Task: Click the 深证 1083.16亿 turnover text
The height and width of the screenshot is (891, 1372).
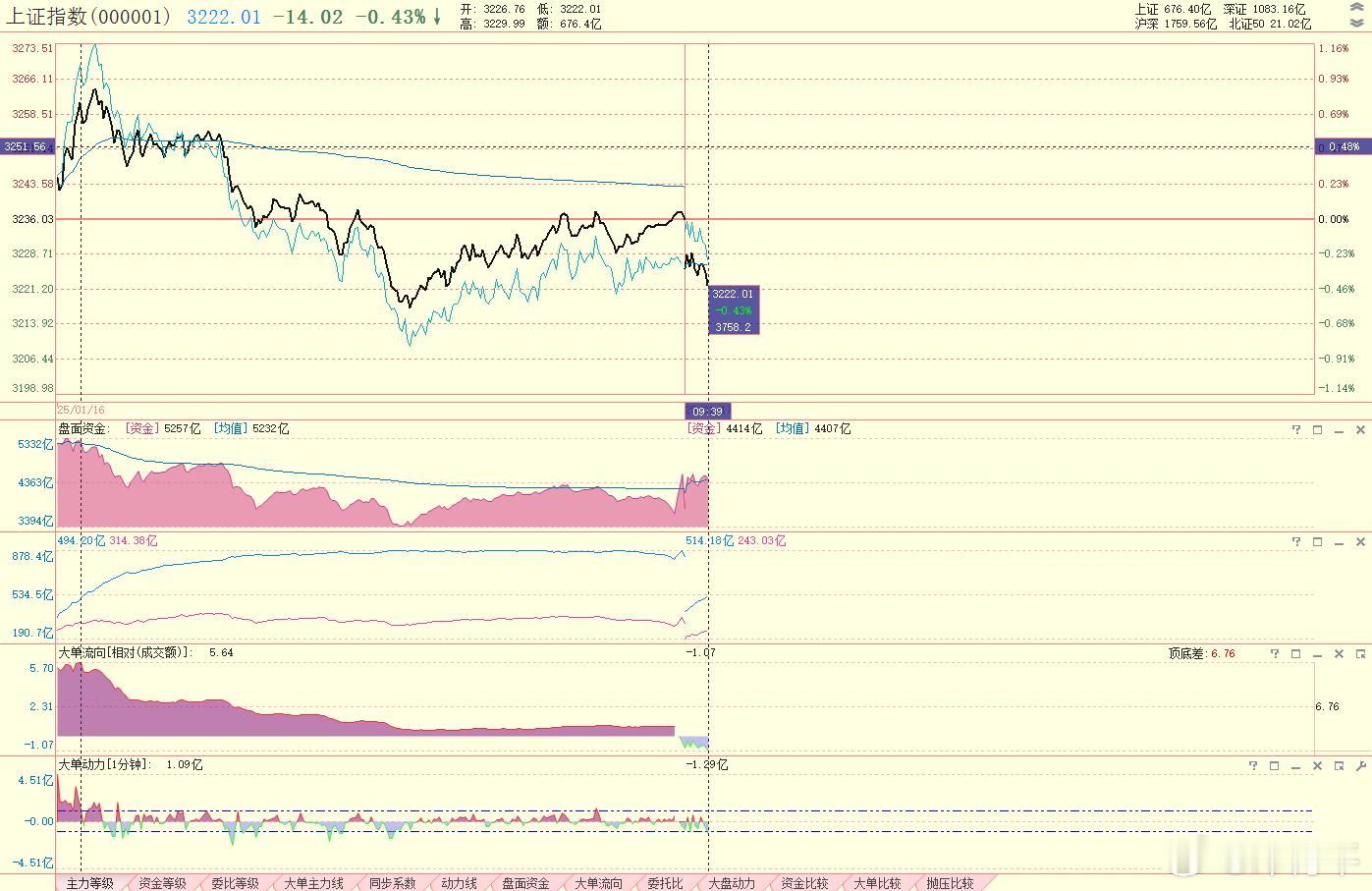Action: point(1264,10)
